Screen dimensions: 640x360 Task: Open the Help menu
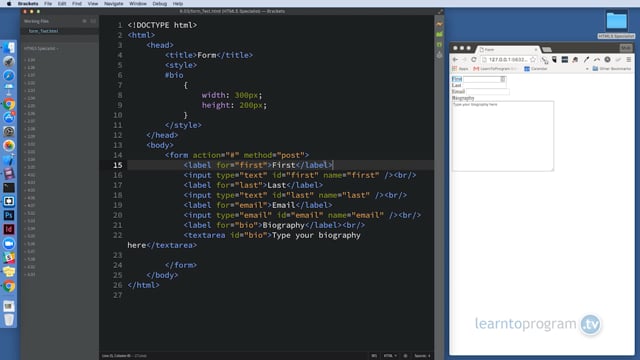[178, 4]
